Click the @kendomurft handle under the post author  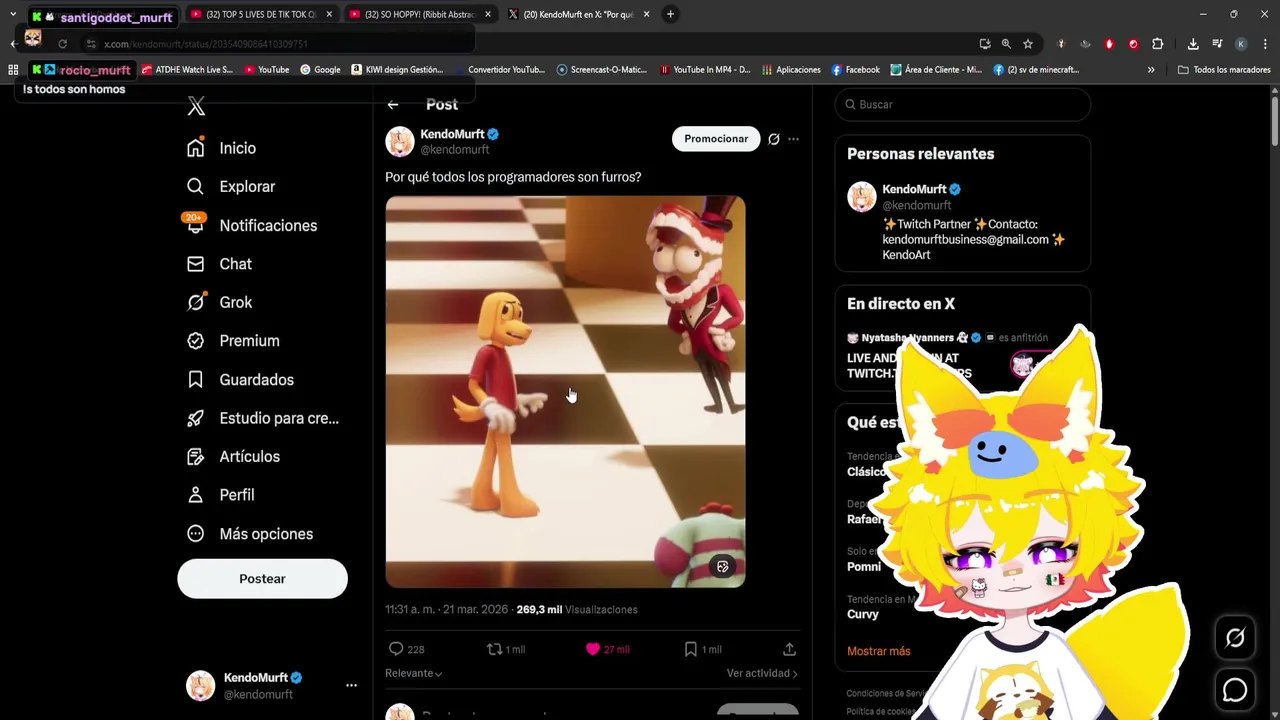pyautogui.click(x=455, y=150)
